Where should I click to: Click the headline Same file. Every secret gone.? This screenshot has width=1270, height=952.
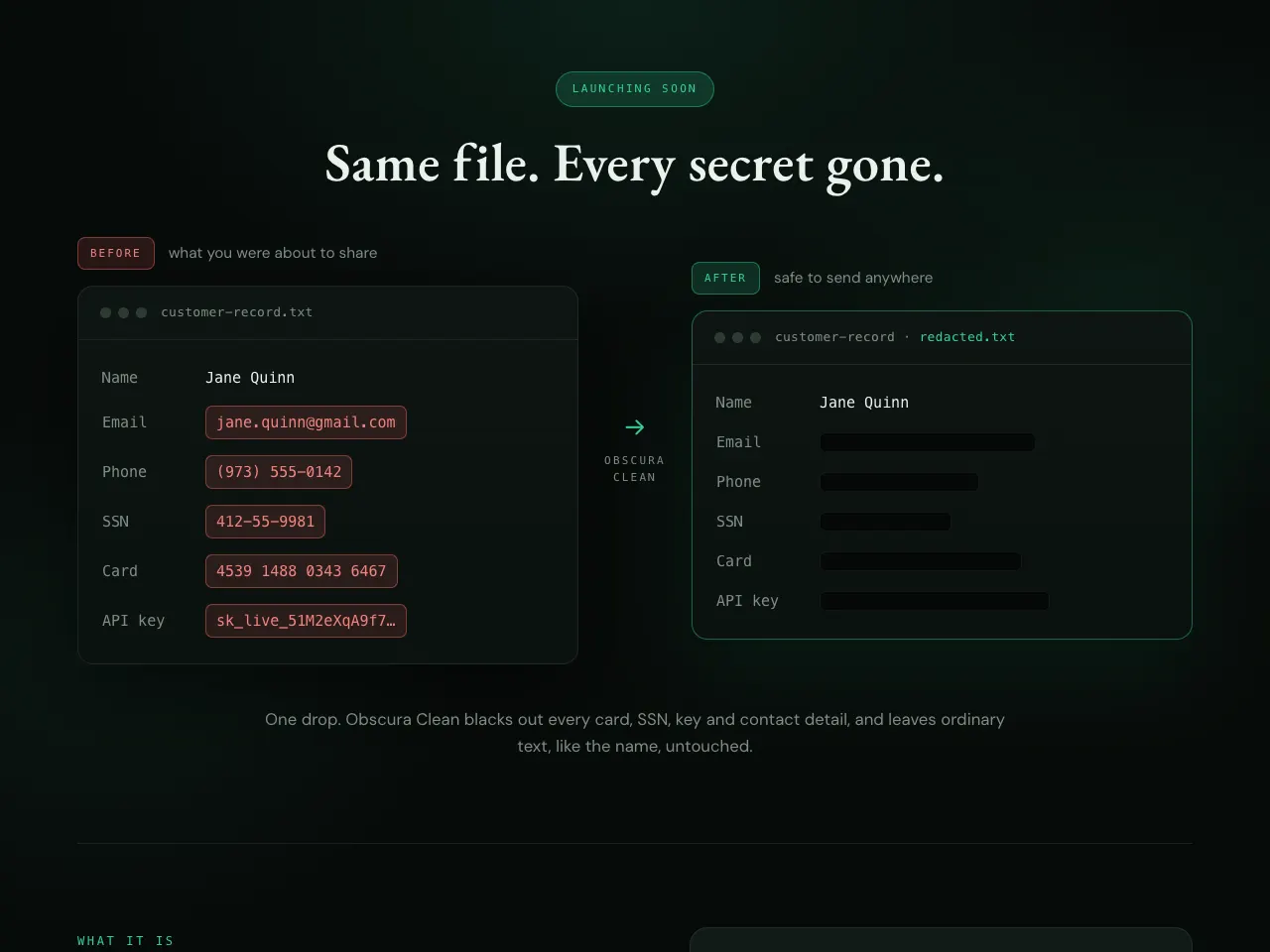[635, 165]
